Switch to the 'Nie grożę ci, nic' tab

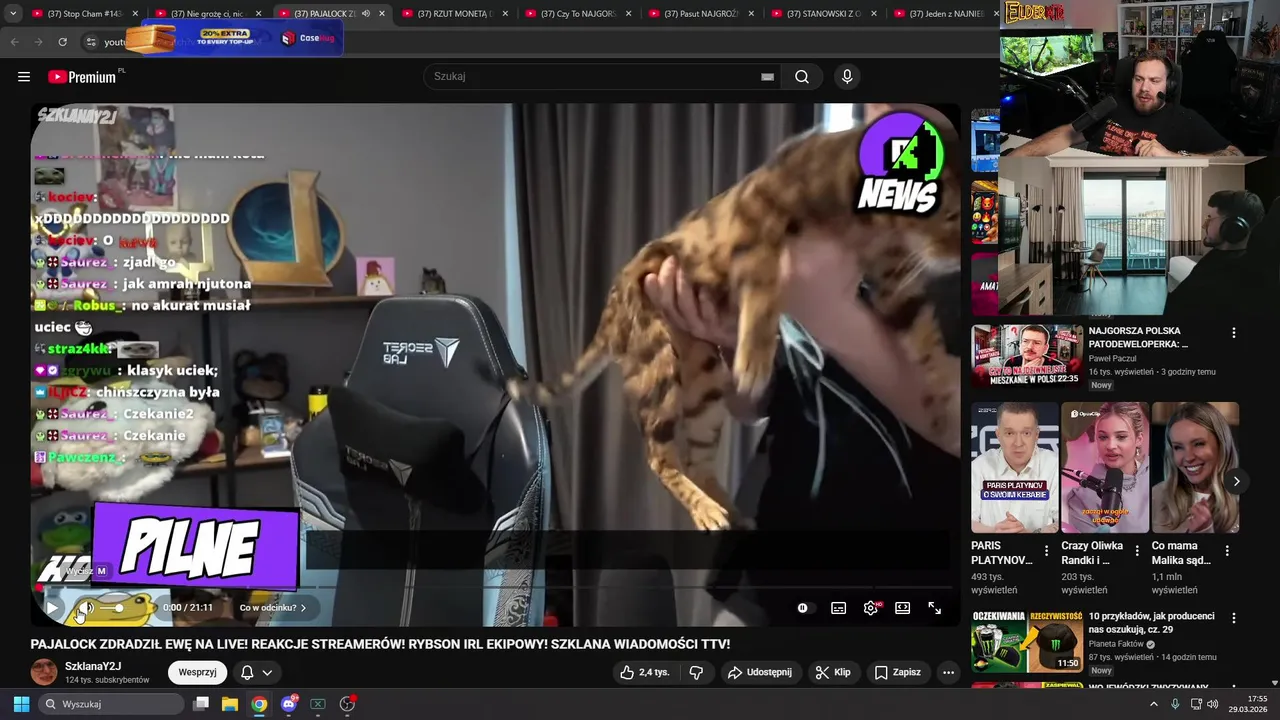tap(208, 14)
